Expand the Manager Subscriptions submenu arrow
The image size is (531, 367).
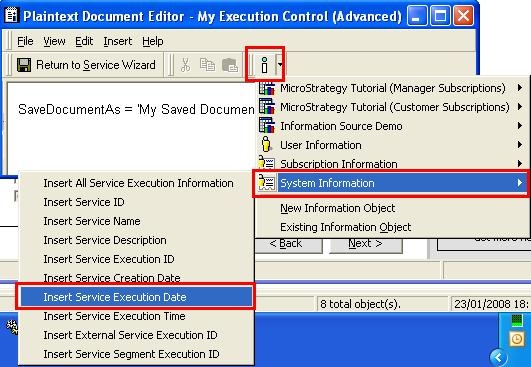click(520, 88)
